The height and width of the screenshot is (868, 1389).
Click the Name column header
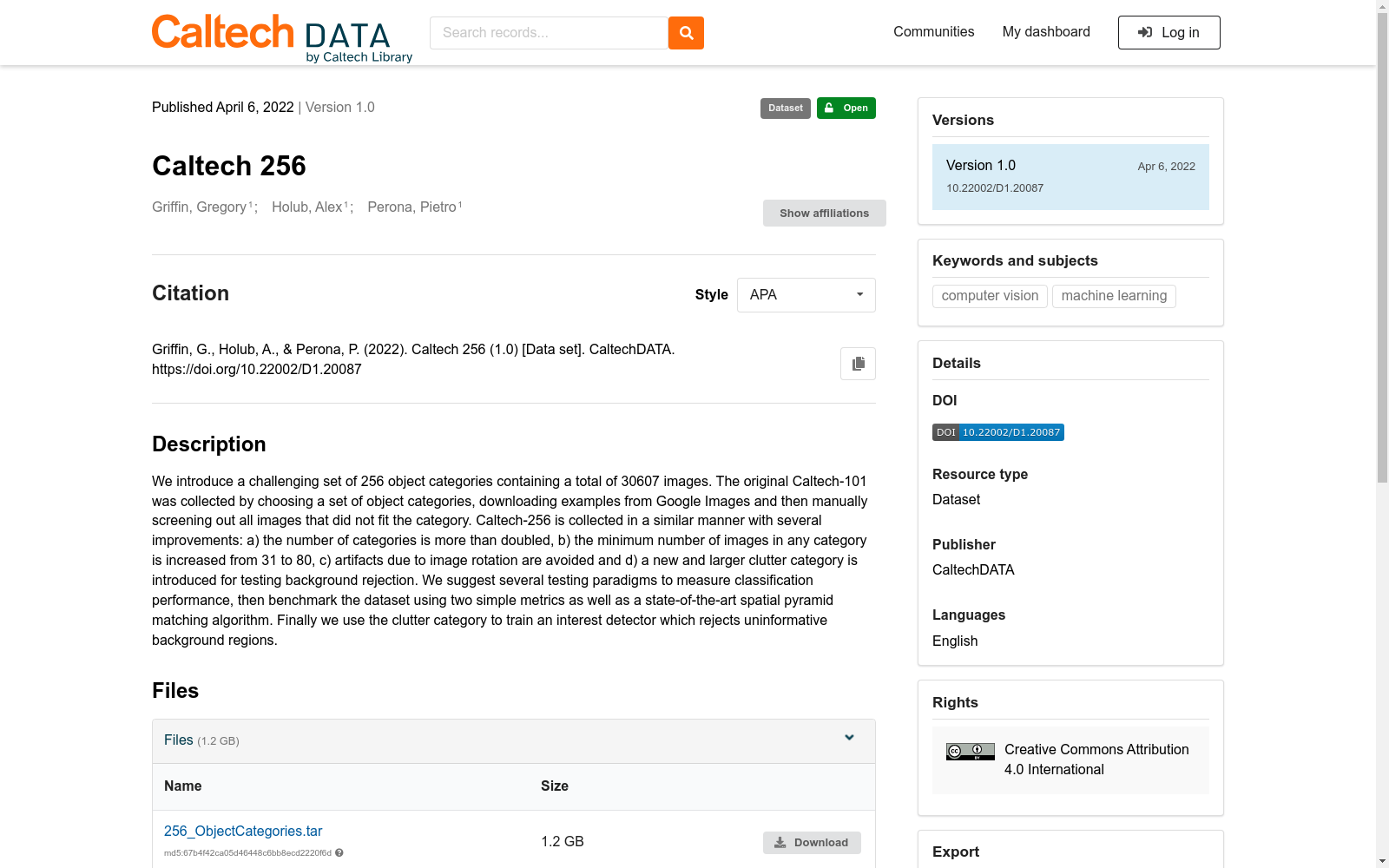(183, 786)
